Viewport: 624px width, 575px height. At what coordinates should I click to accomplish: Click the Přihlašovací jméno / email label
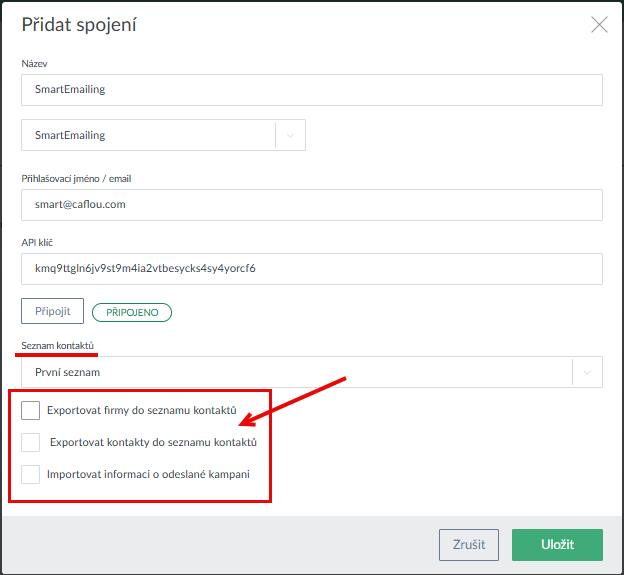[x=77, y=179]
